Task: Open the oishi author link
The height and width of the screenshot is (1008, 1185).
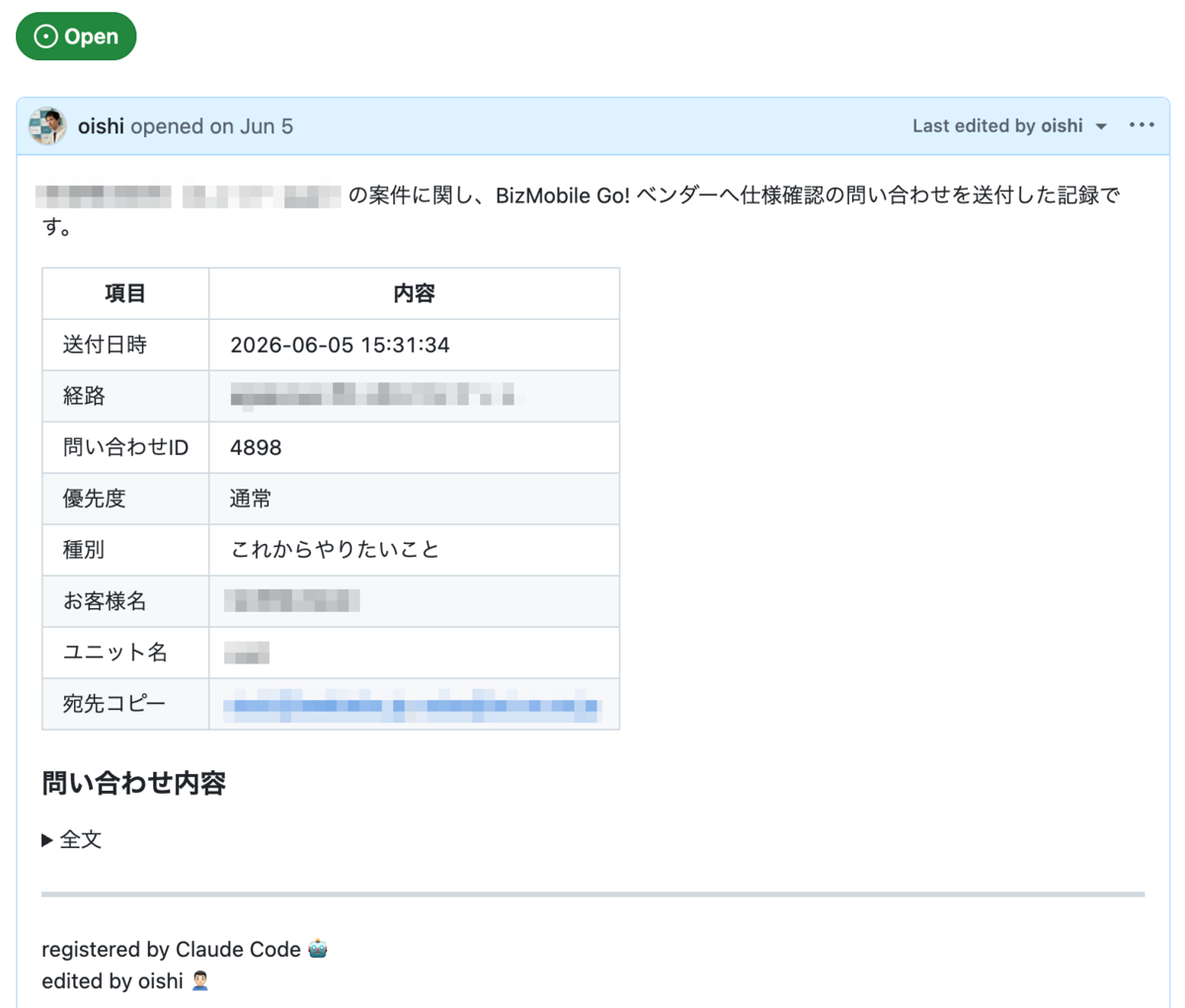Action: 101,126
